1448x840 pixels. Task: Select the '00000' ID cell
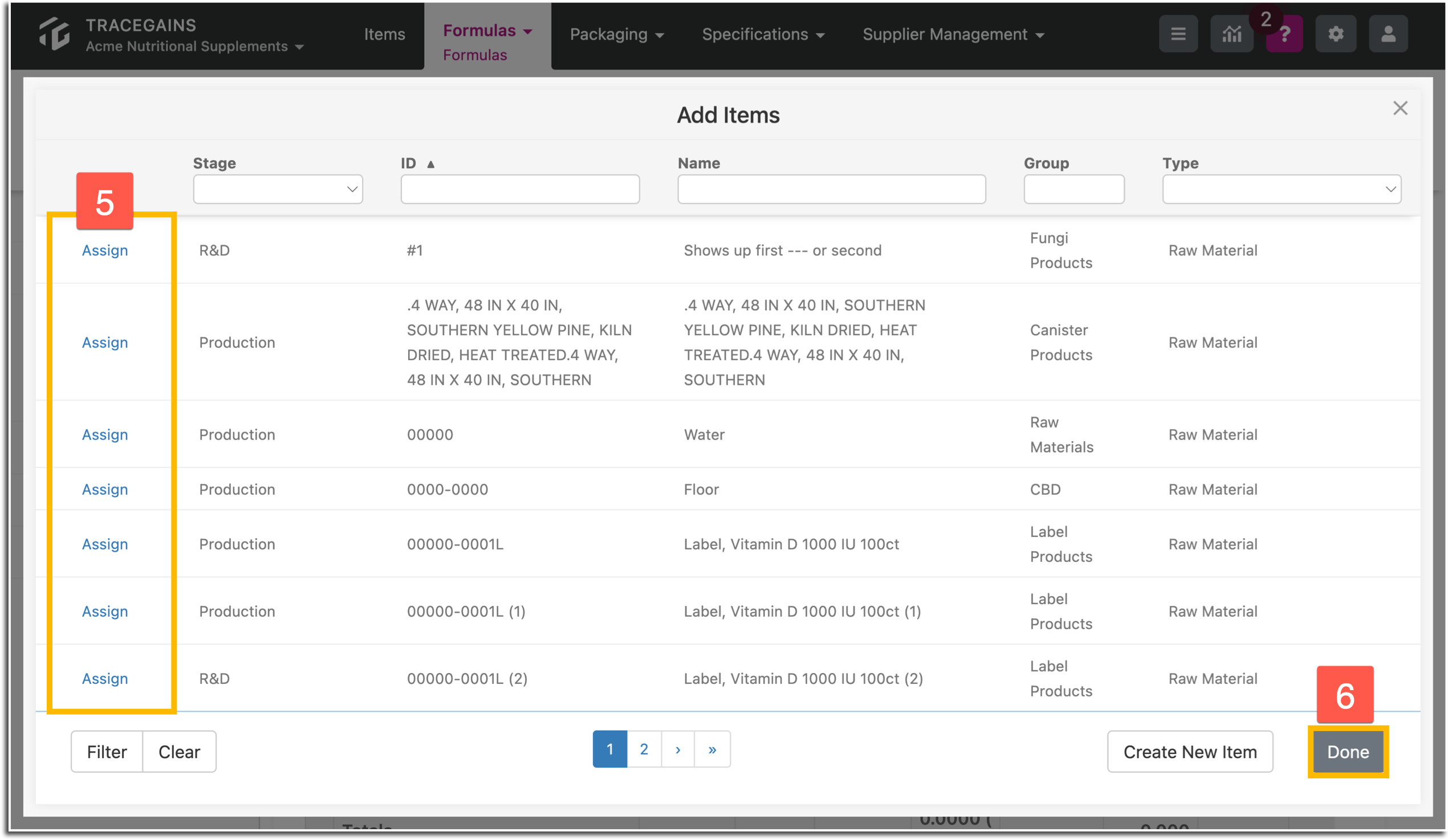click(430, 434)
